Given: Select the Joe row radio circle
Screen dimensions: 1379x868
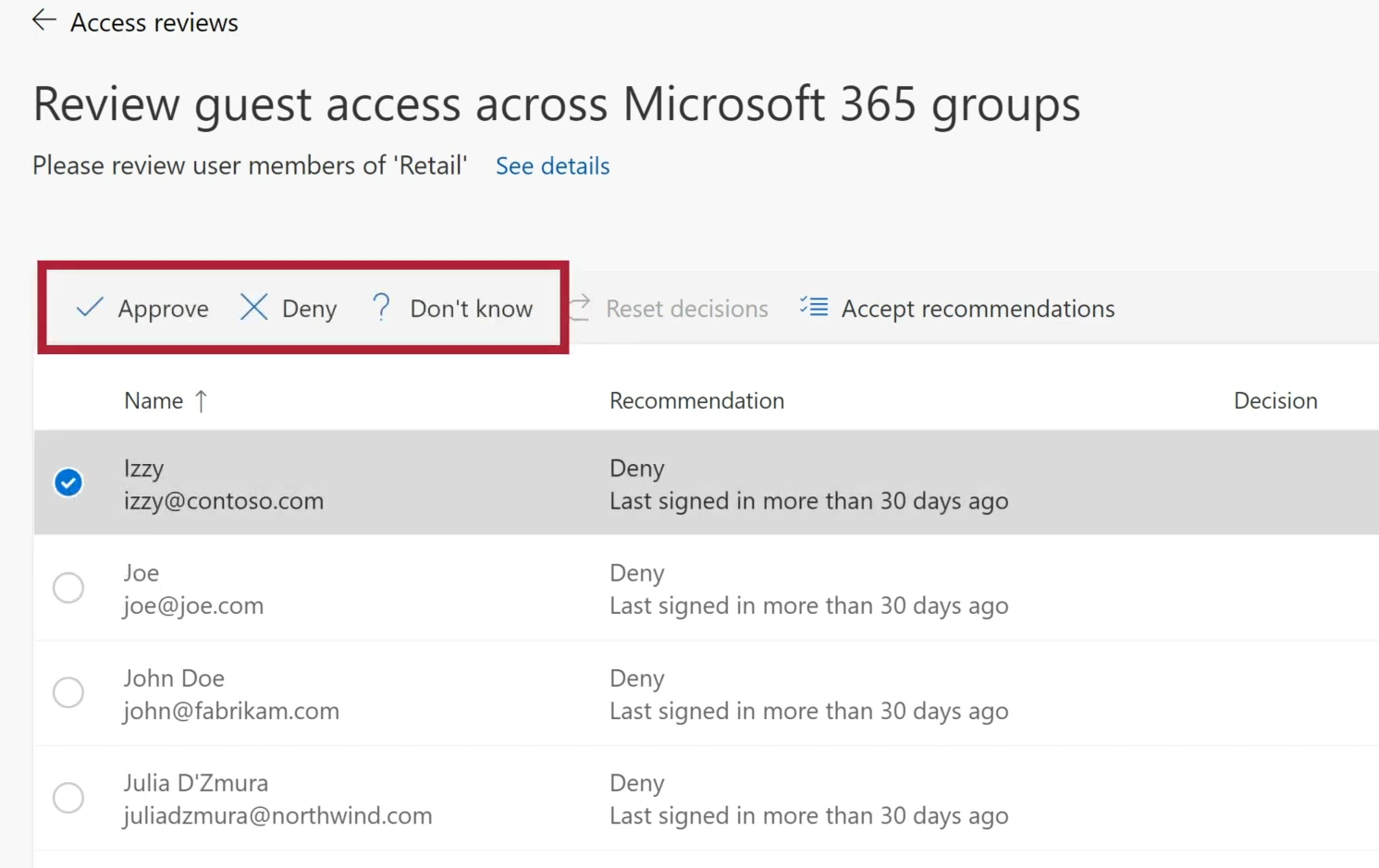Looking at the screenshot, I should point(68,587).
